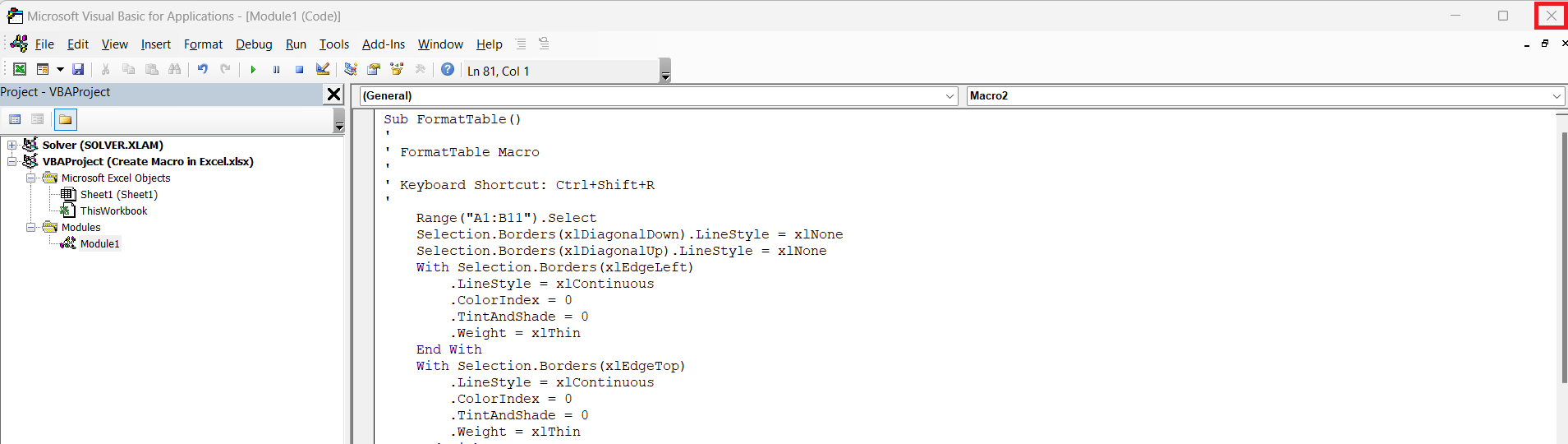Open the File menu
1568x444 pixels.
point(44,44)
